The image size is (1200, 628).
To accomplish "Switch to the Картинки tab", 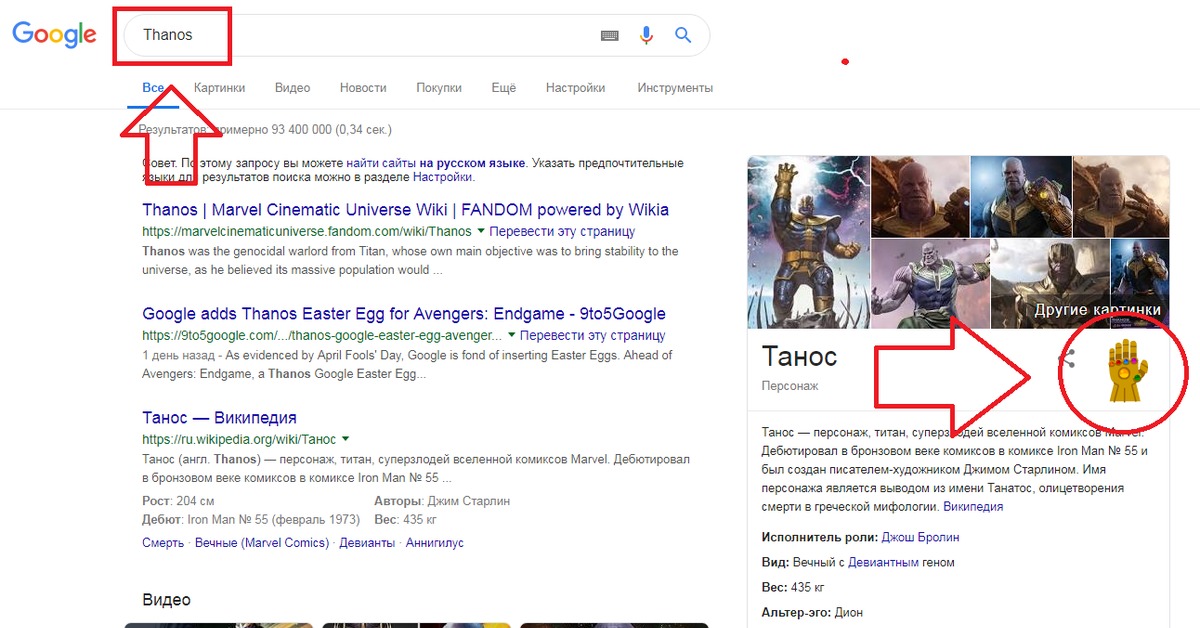I will [219, 88].
